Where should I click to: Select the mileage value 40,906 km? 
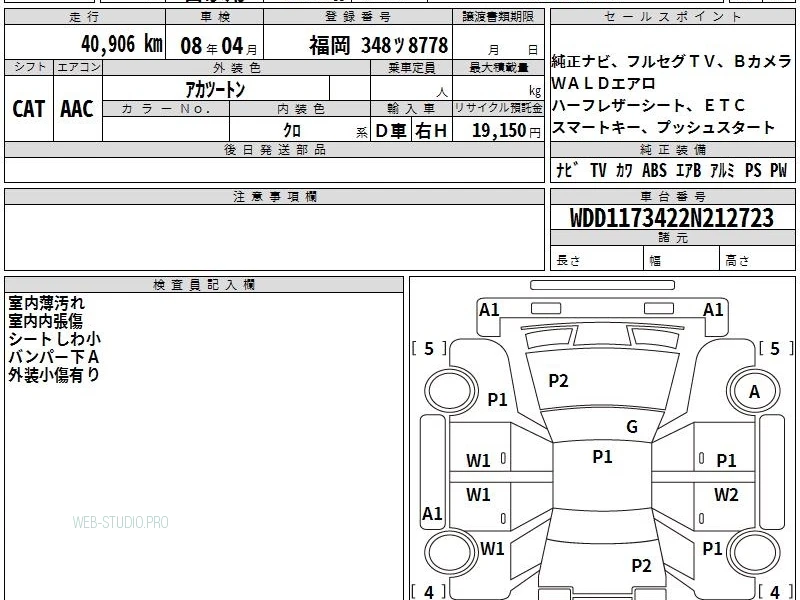click(x=122, y=44)
